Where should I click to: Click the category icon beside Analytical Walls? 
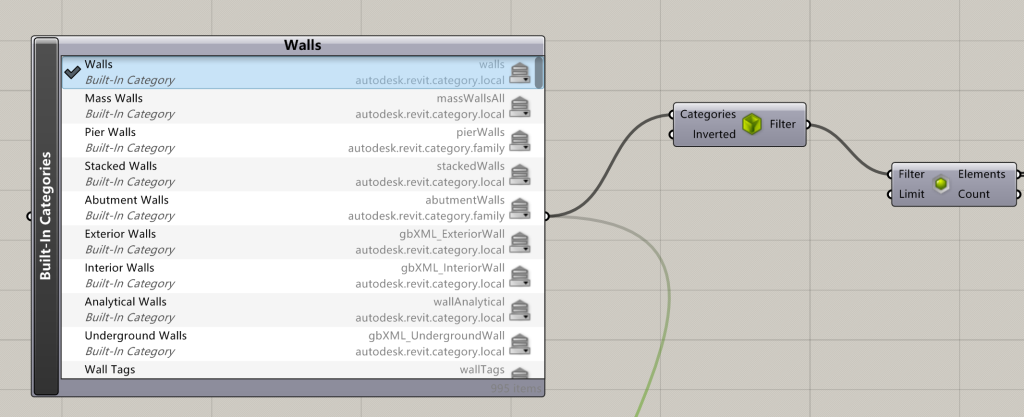click(x=520, y=310)
